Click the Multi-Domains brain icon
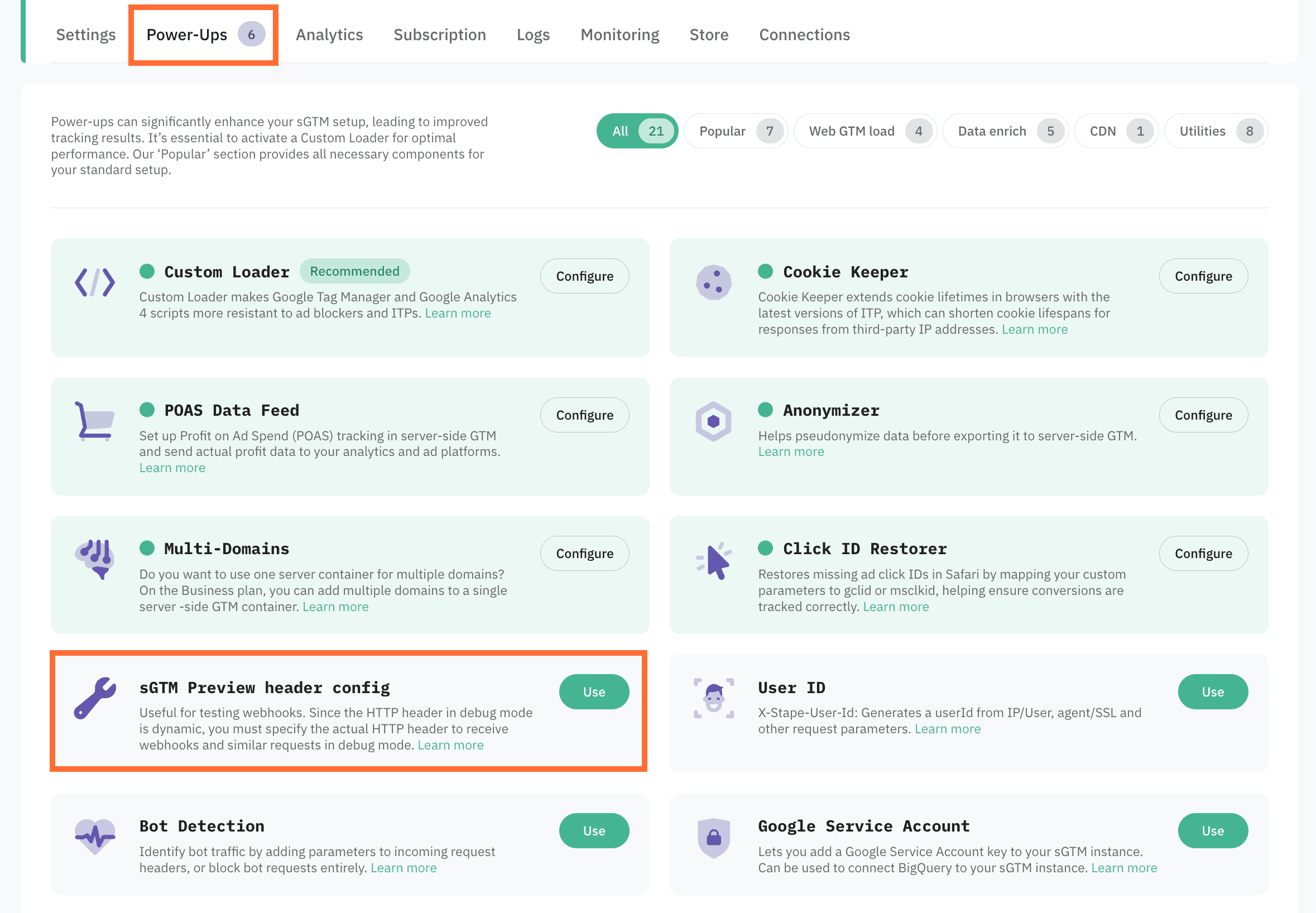 95,561
